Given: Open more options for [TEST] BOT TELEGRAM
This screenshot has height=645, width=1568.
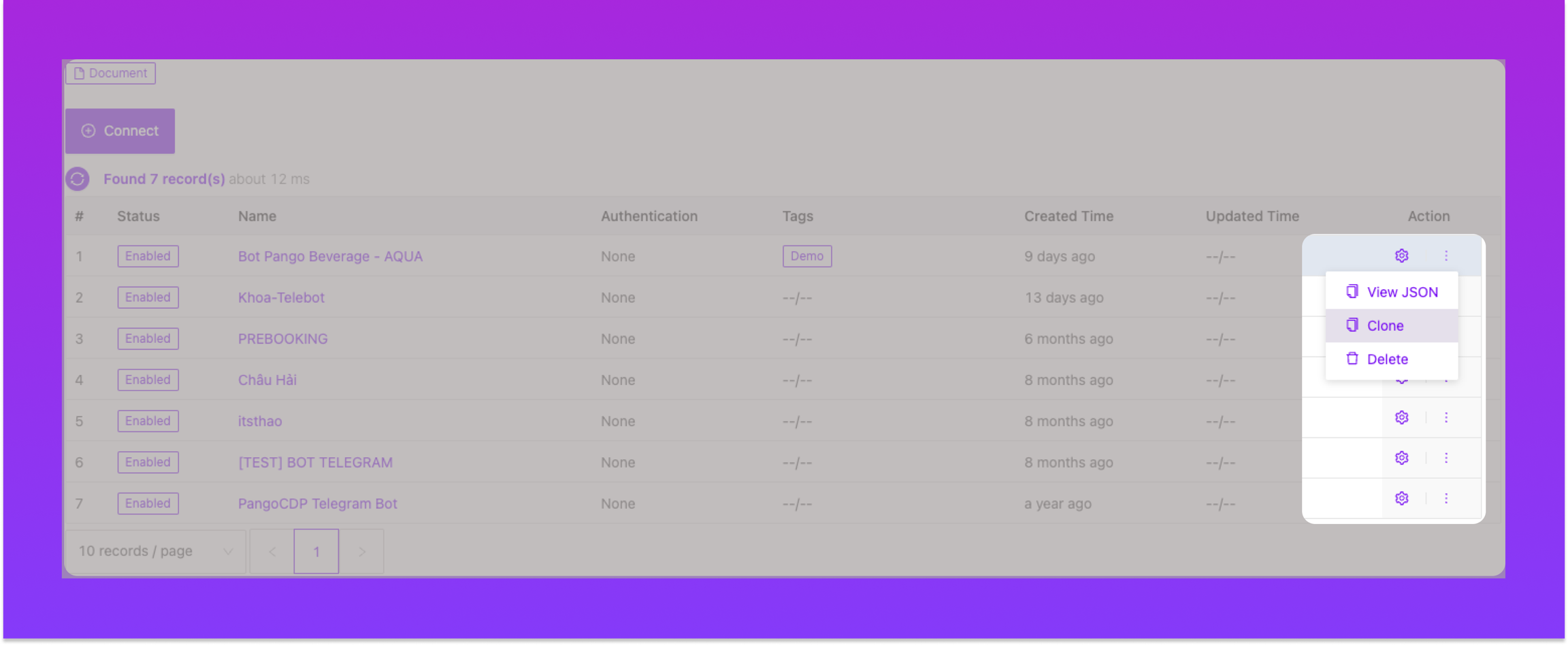Looking at the screenshot, I should click(1446, 459).
